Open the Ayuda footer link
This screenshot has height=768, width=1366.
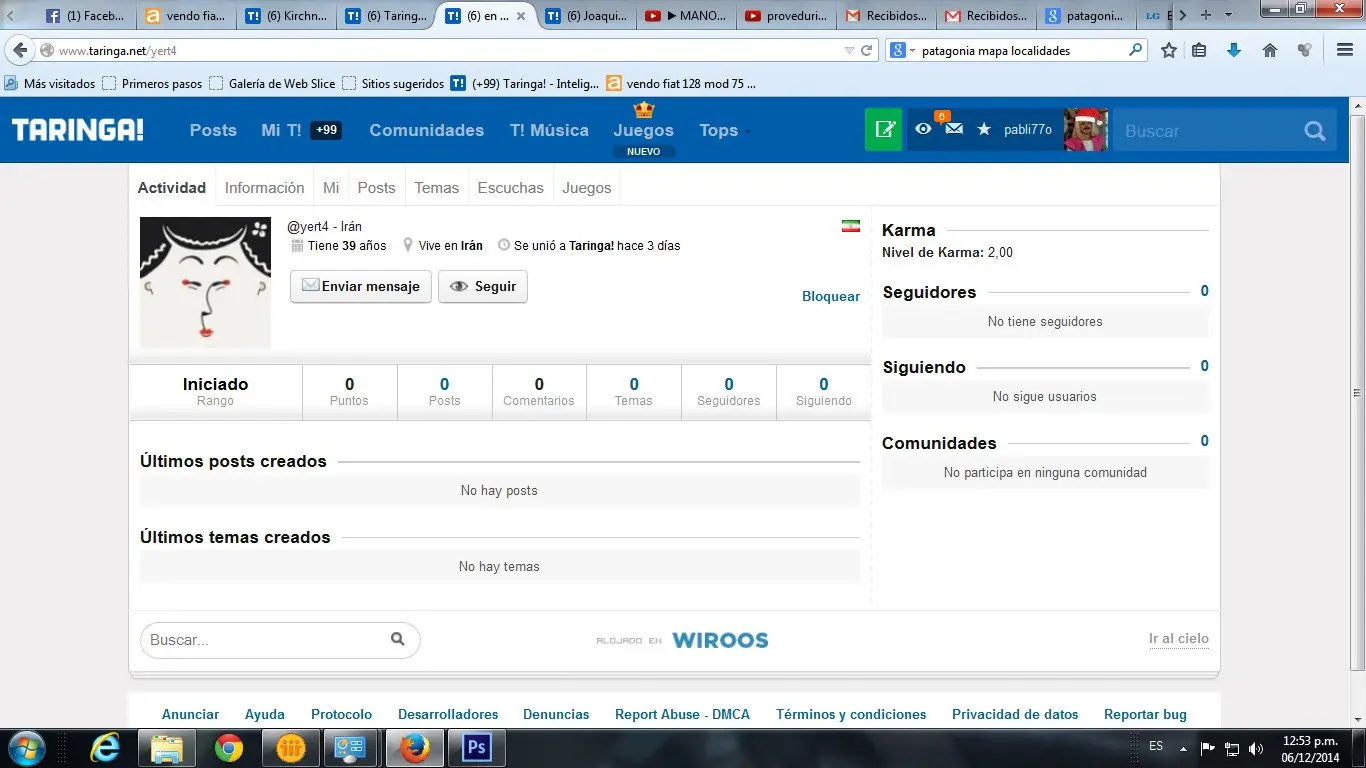(265, 714)
